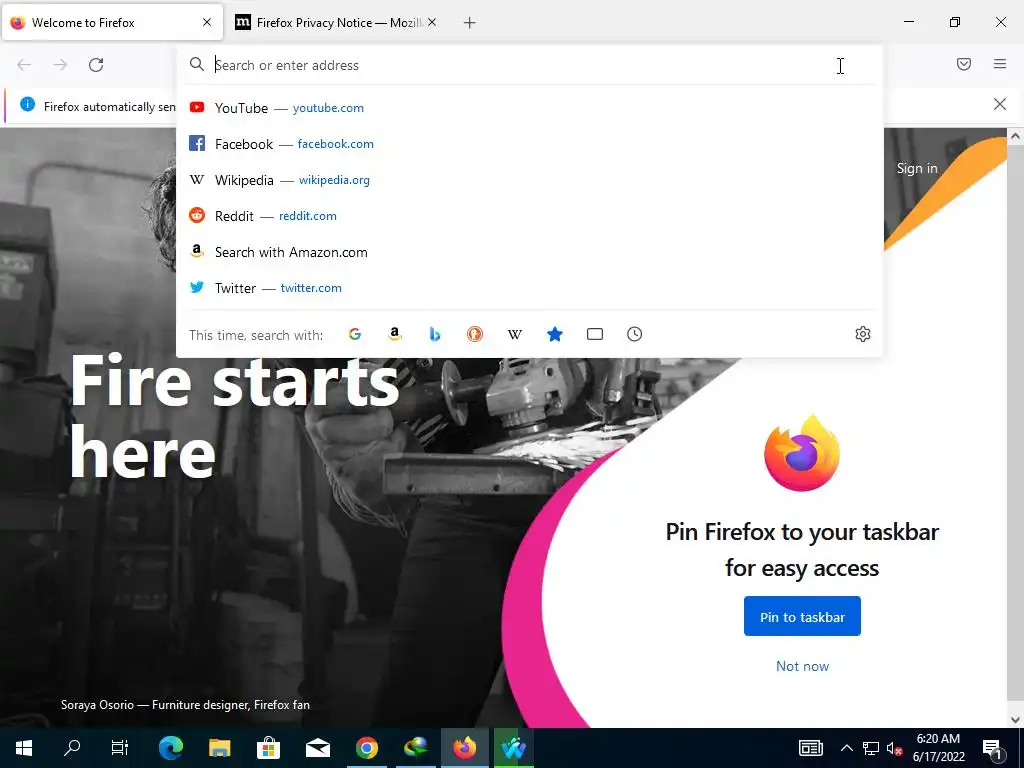Viewport: 1024px width, 768px height.
Task: Click the Sign in link
Action: click(x=917, y=168)
